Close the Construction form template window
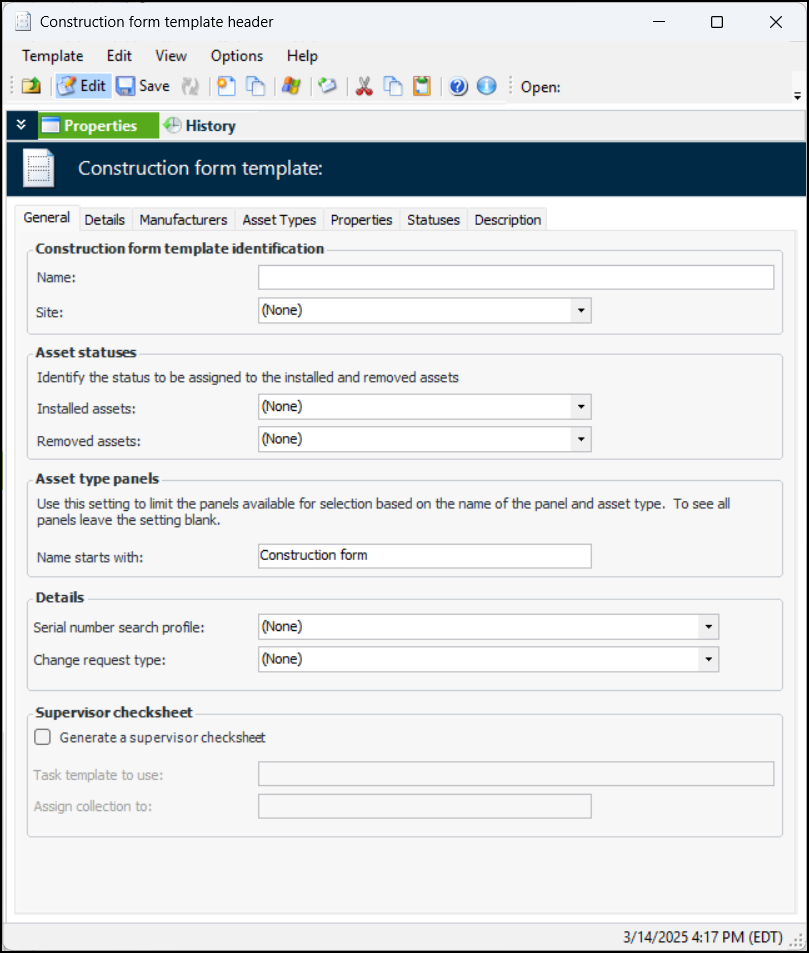Image resolution: width=809 pixels, height=953 pixels. pos(776,22)
